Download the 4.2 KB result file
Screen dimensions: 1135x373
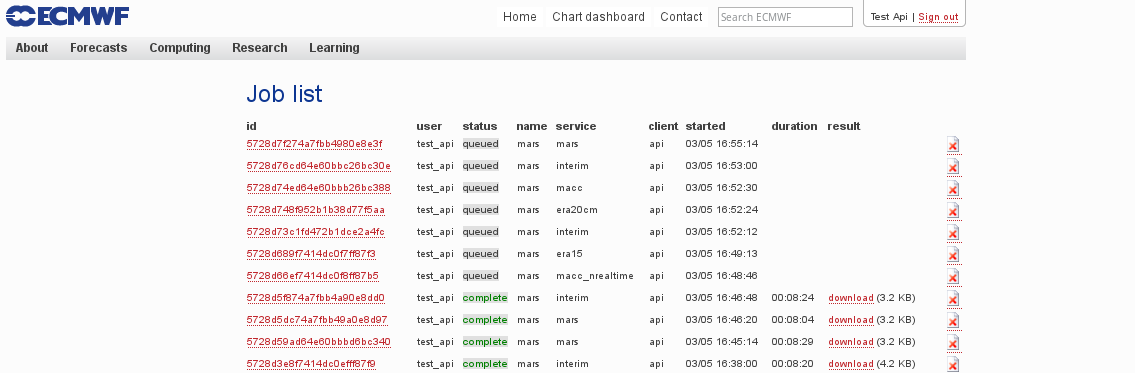pos(851,364)
